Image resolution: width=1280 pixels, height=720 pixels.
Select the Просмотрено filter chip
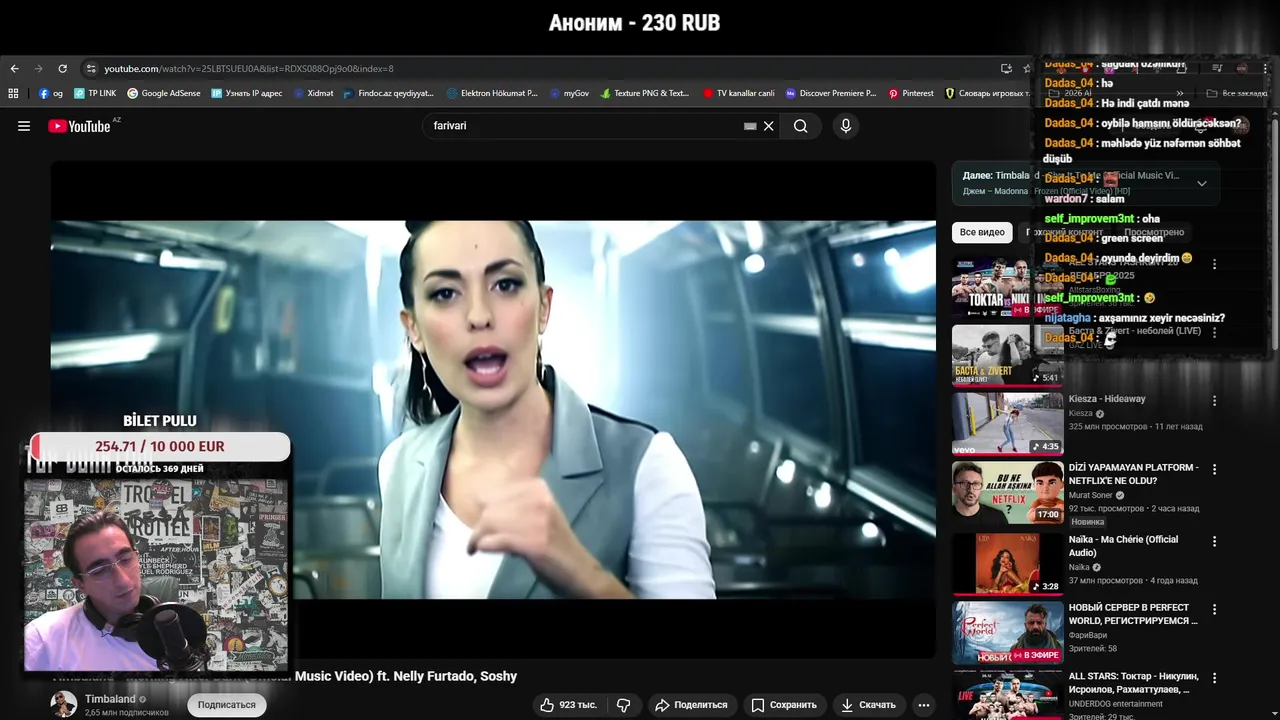pyautogui.click(x=1154, y=232)
